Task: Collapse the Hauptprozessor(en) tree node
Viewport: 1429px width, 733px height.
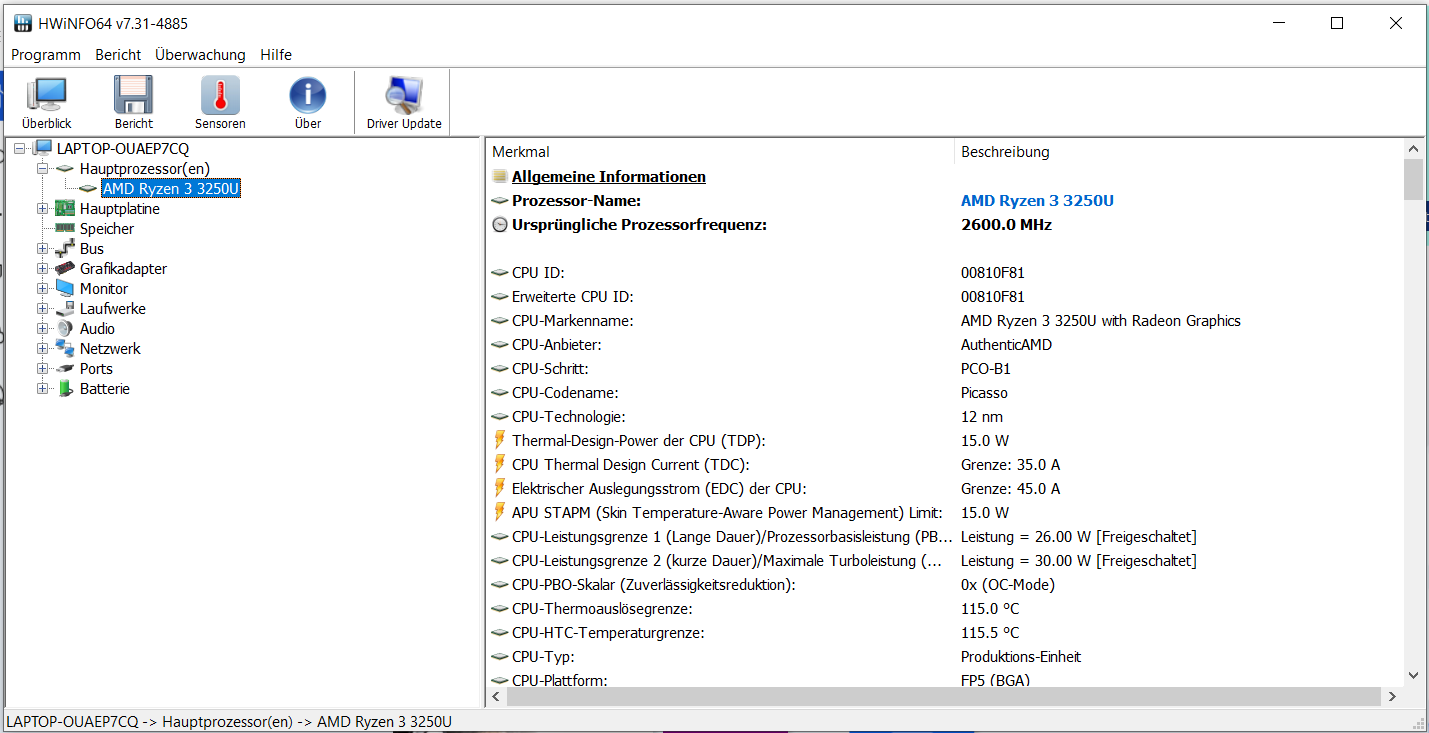Action: (42, 169)
